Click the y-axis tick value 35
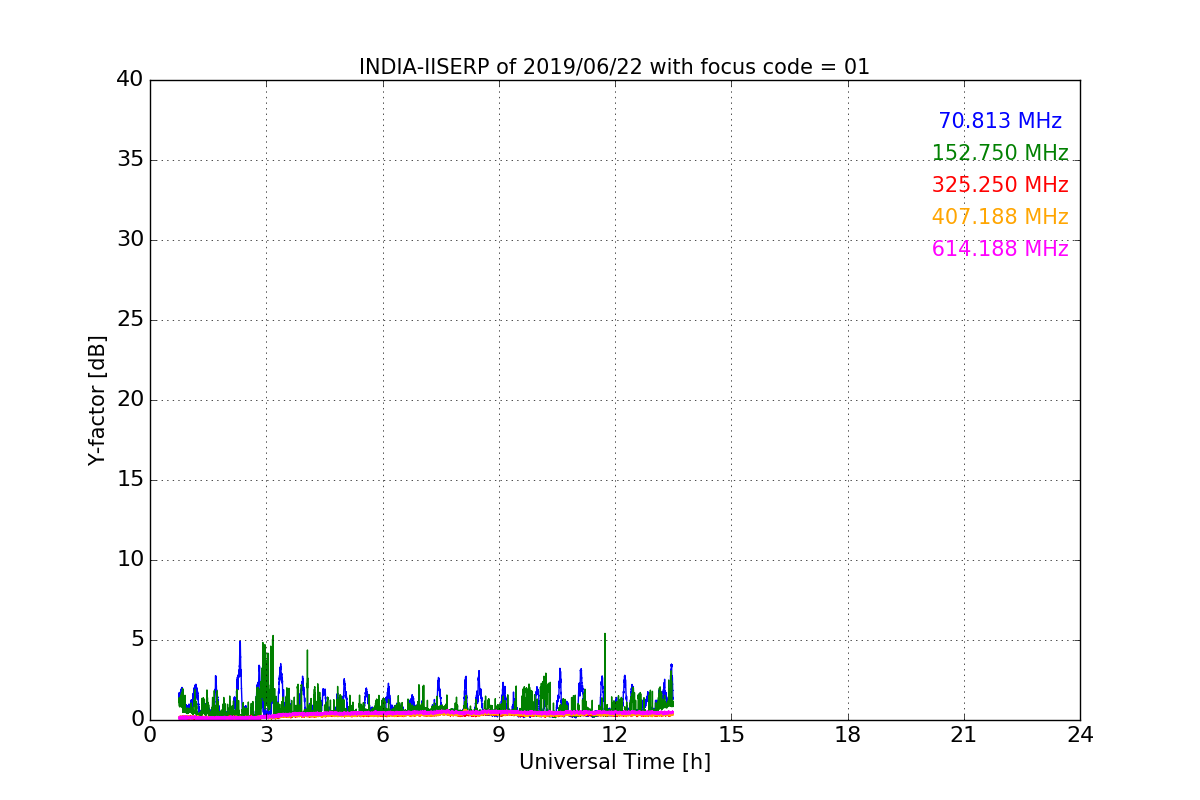The height and width of the screenshot is (800, 1200). tap(130, 160)
